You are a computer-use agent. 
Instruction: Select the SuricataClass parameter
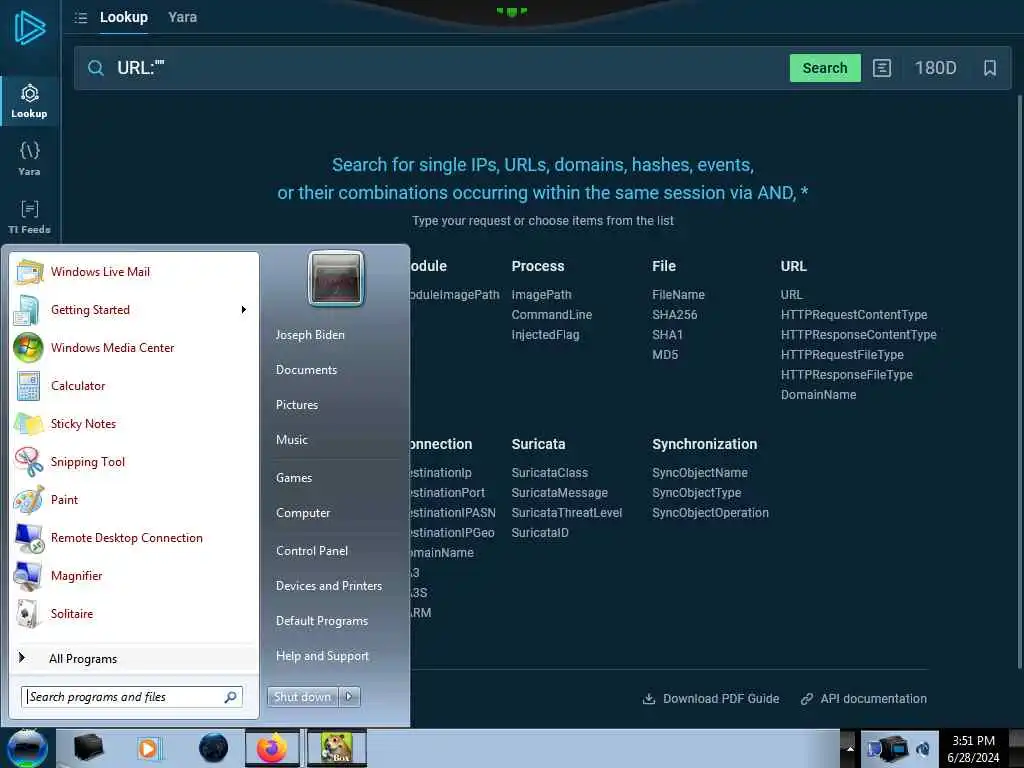(x=550, y=472)
